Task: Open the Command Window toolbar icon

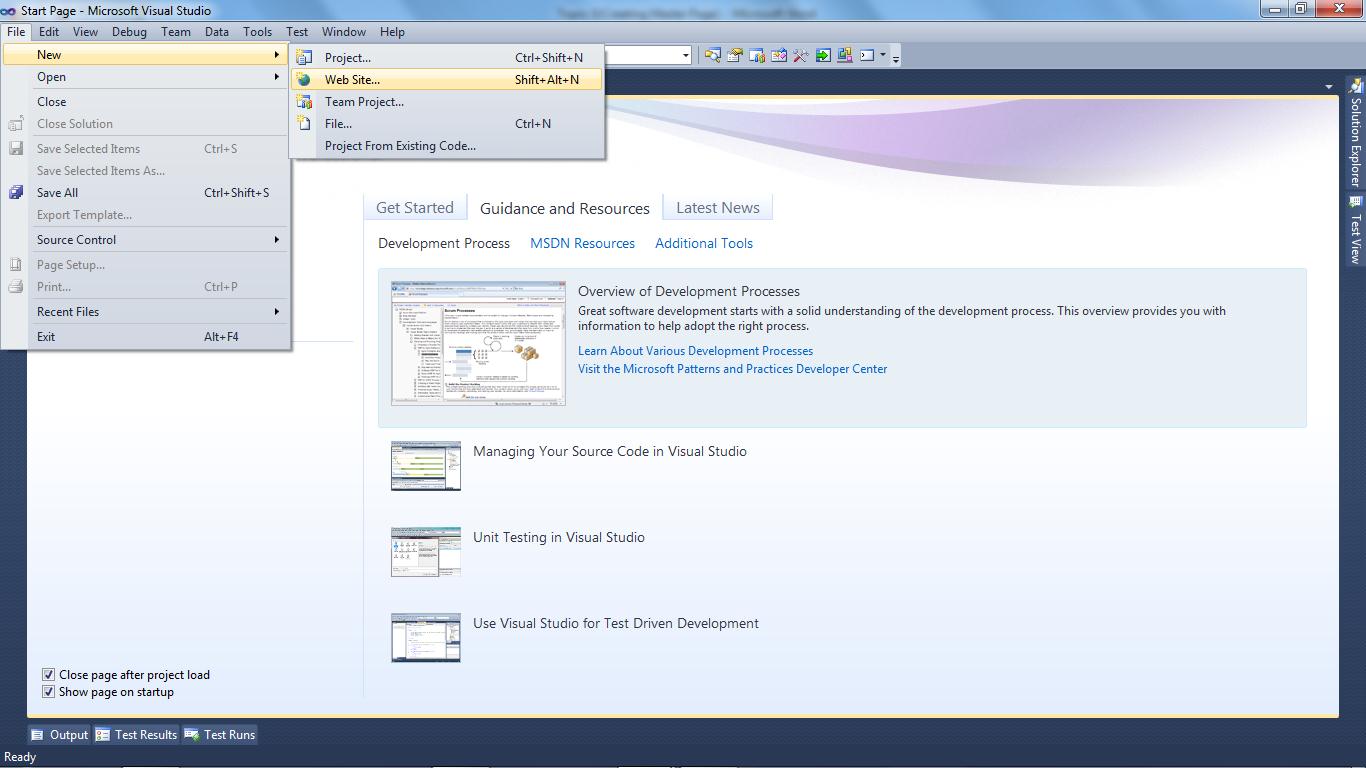Action: pos(867,56)
